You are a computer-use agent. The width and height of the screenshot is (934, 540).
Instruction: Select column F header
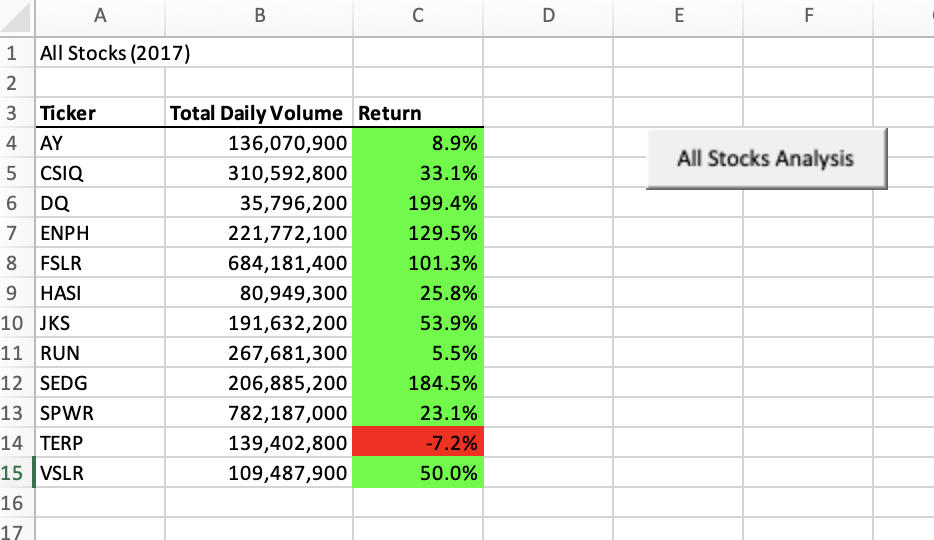tap(808, 16)
